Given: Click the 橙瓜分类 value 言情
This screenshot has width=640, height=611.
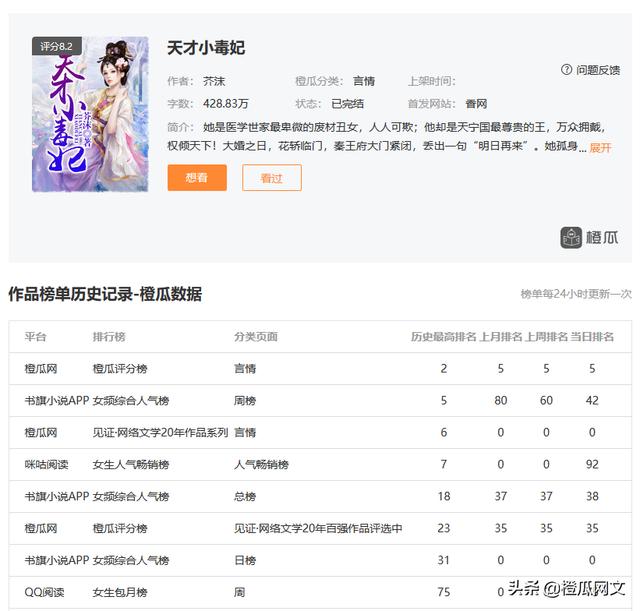Looking at the screenshot, I should pos(364,81).
